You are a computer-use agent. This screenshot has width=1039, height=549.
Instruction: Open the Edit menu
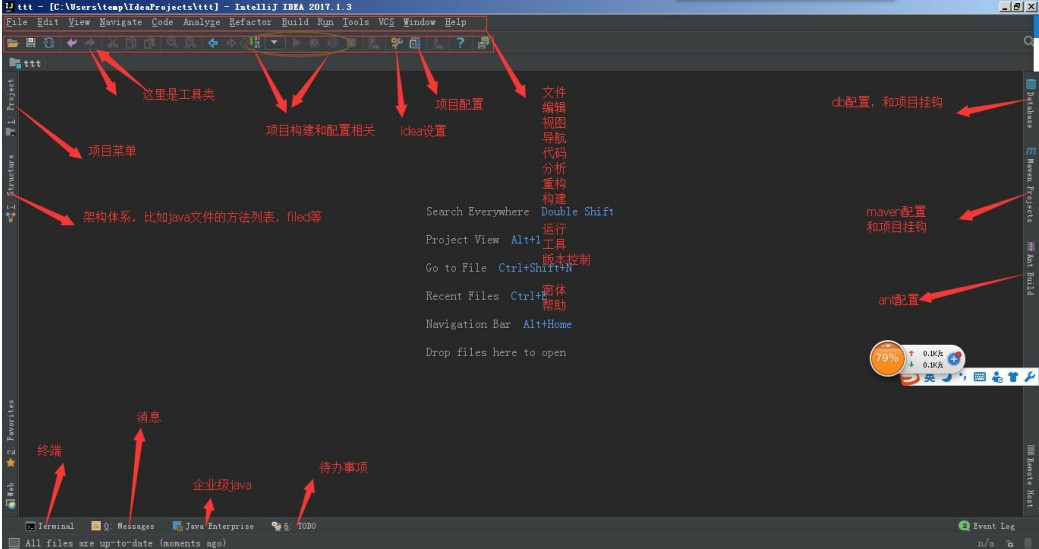click(x=48, y=22)
